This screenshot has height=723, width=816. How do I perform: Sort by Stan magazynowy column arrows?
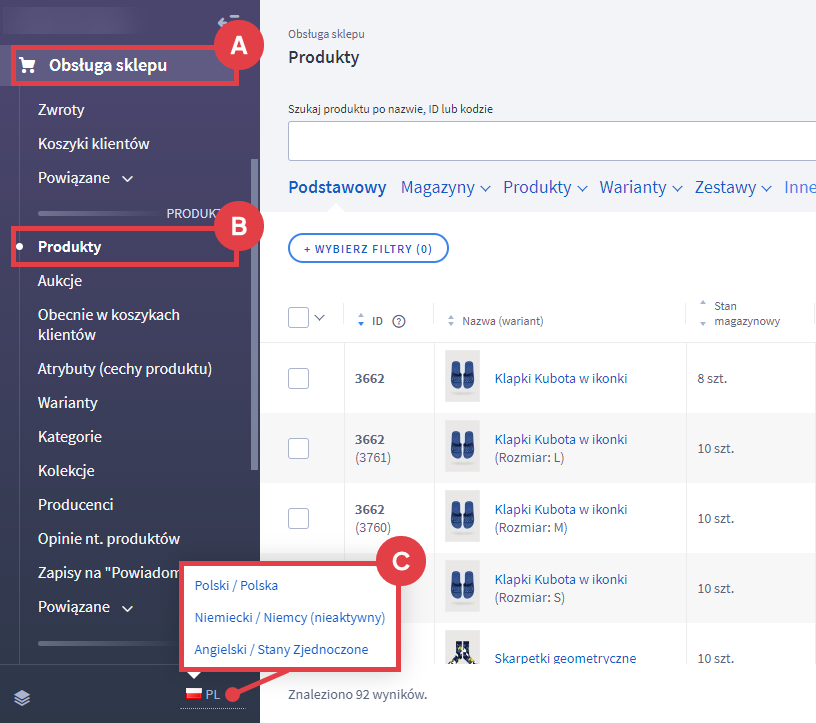click(x=703, y=314)
